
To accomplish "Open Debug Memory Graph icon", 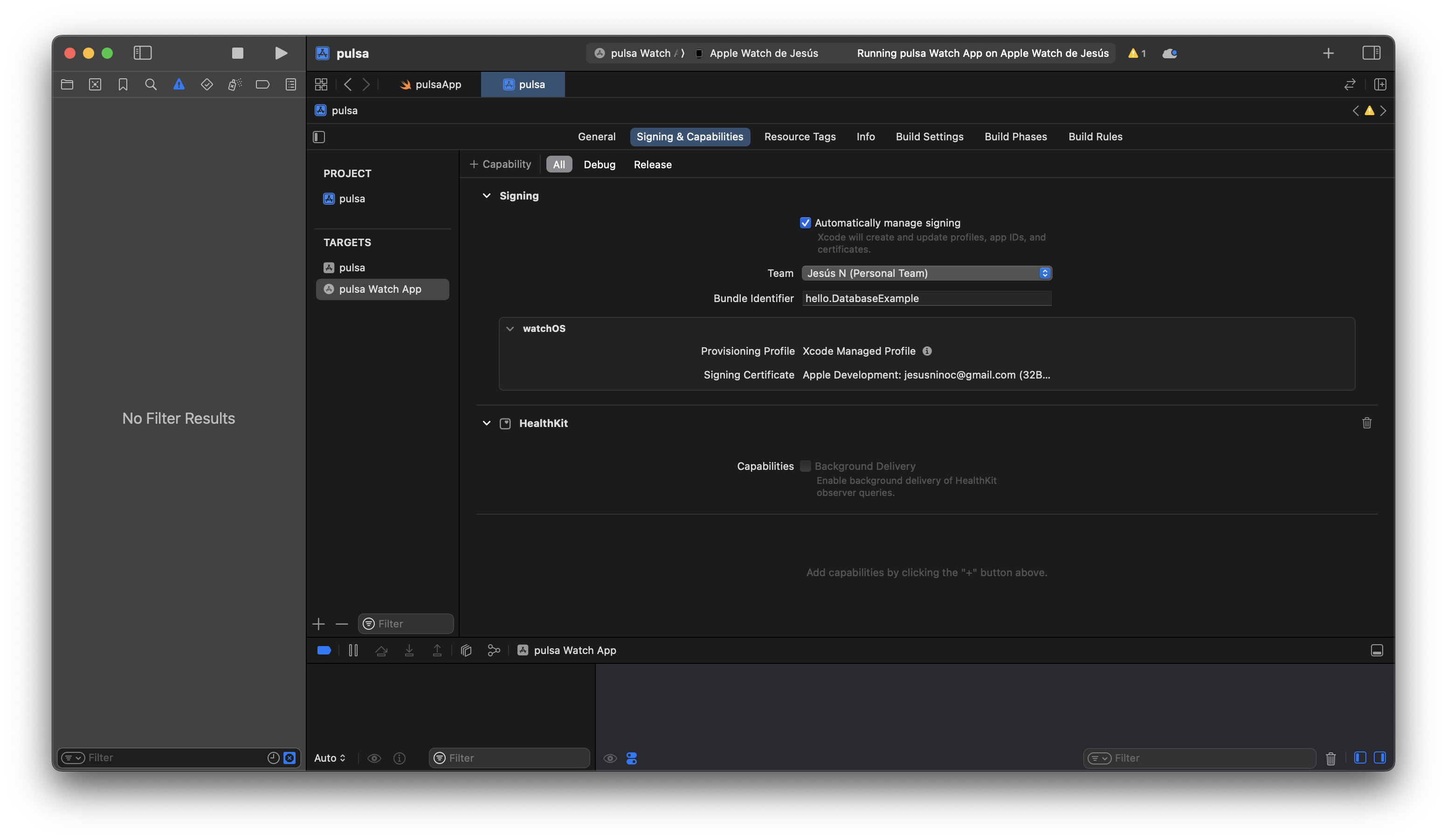I will point(494,650).
